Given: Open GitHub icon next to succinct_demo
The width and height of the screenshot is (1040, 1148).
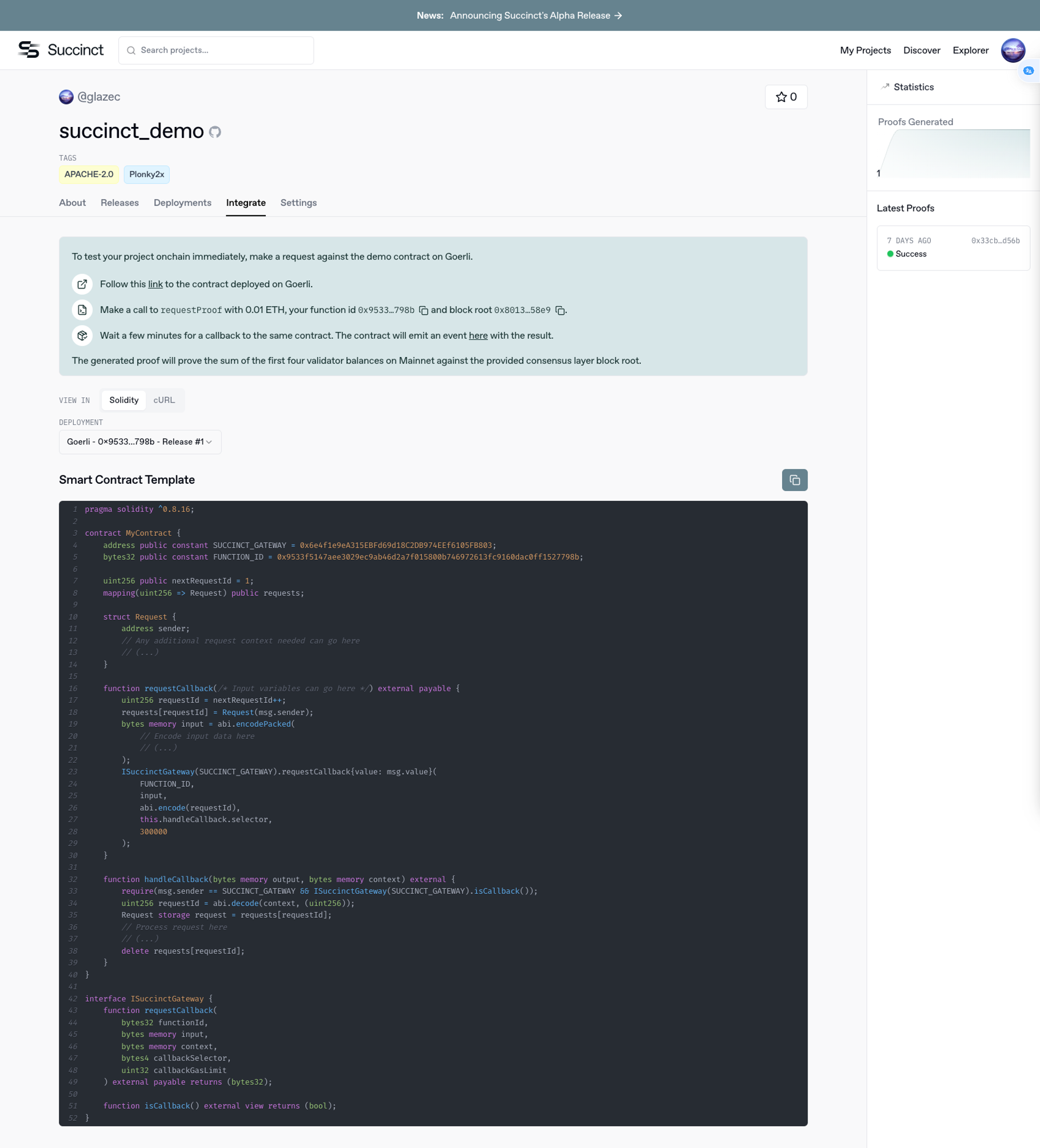Looking at the screenshot, I should (215, 132).
